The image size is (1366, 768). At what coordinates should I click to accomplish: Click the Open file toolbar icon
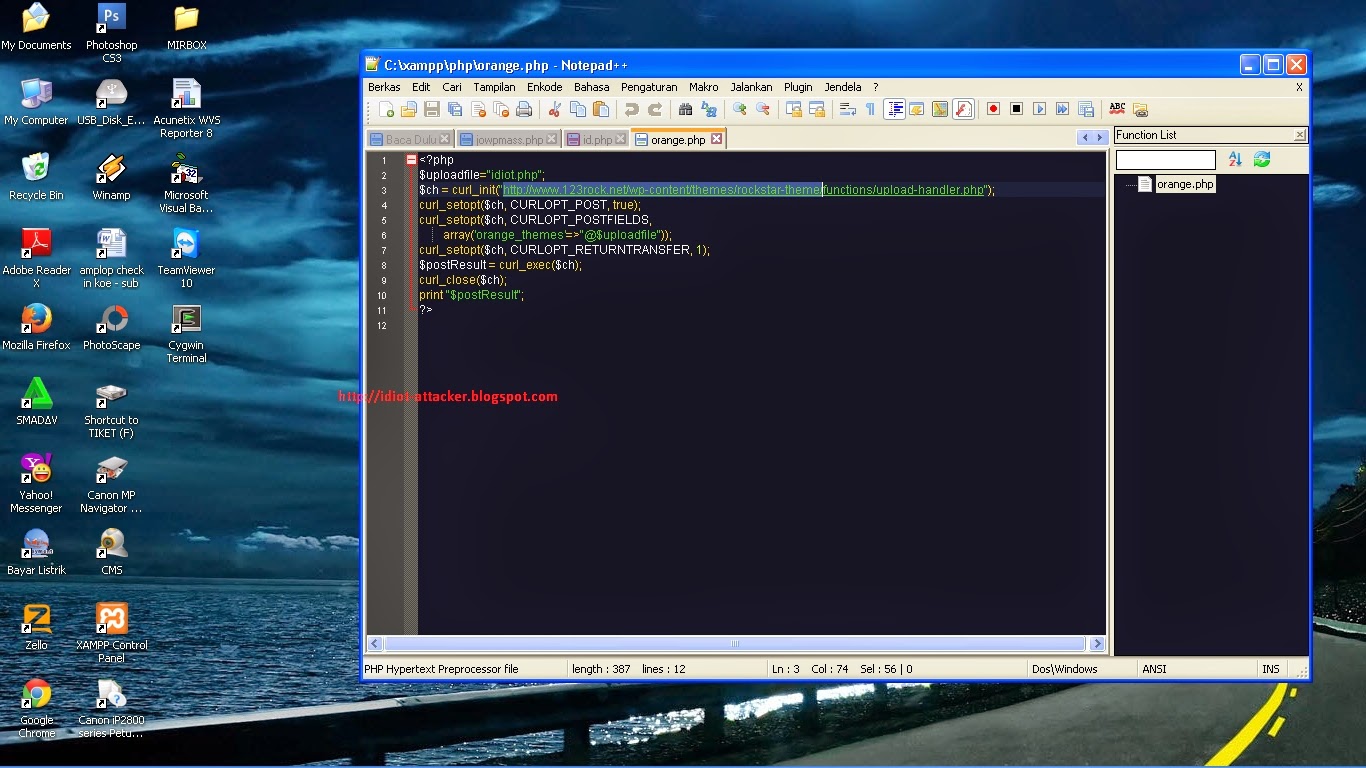click(x=408, y=109)
